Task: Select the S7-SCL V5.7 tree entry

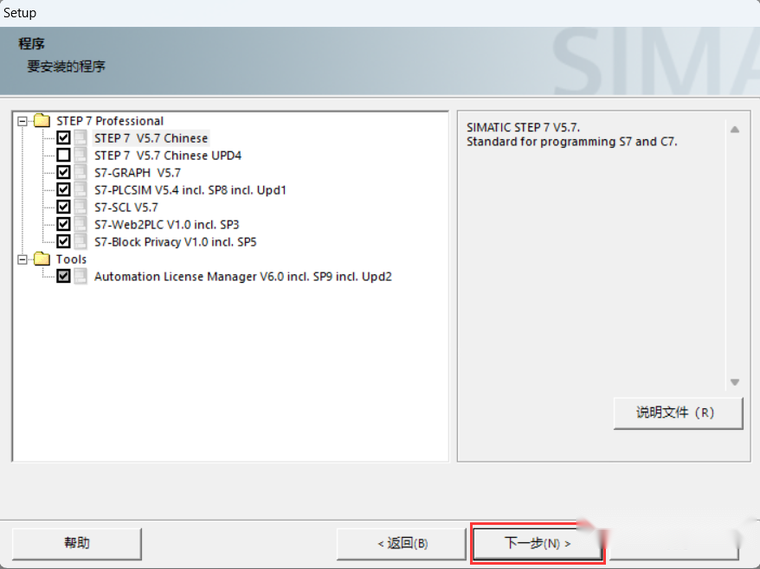Action: (126, 207)
